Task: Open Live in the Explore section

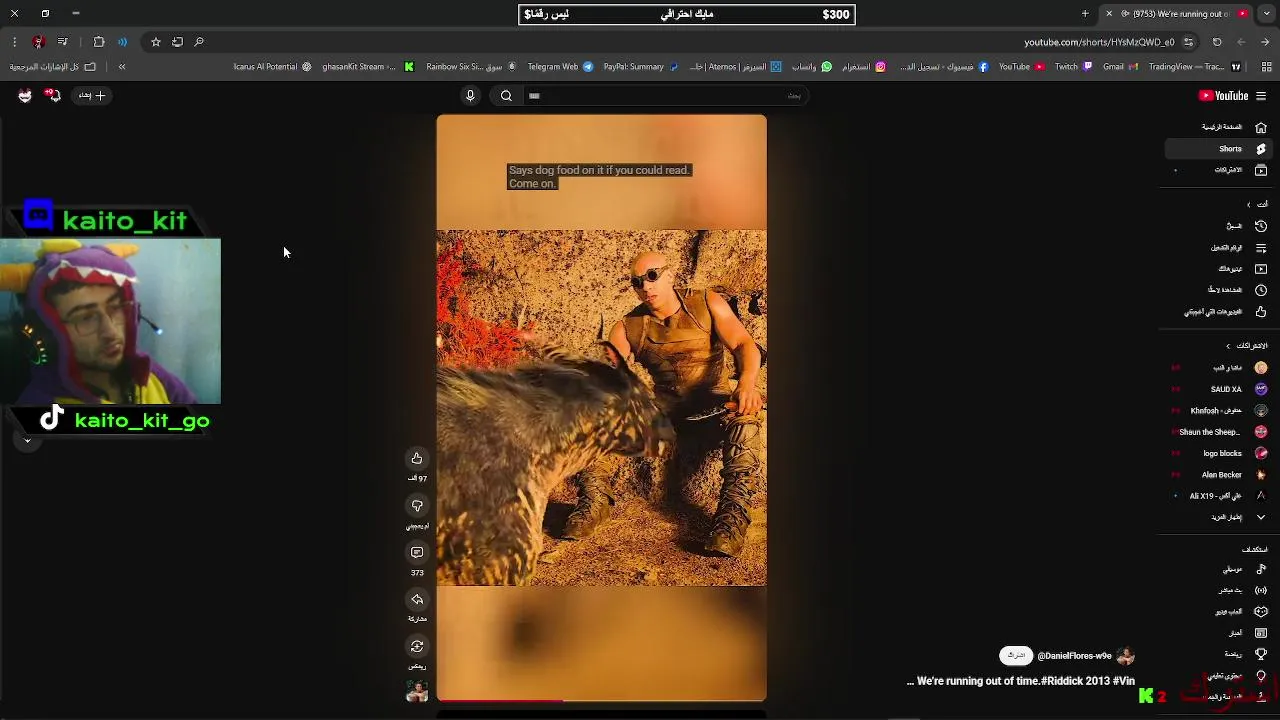Action: [1221, 590]
